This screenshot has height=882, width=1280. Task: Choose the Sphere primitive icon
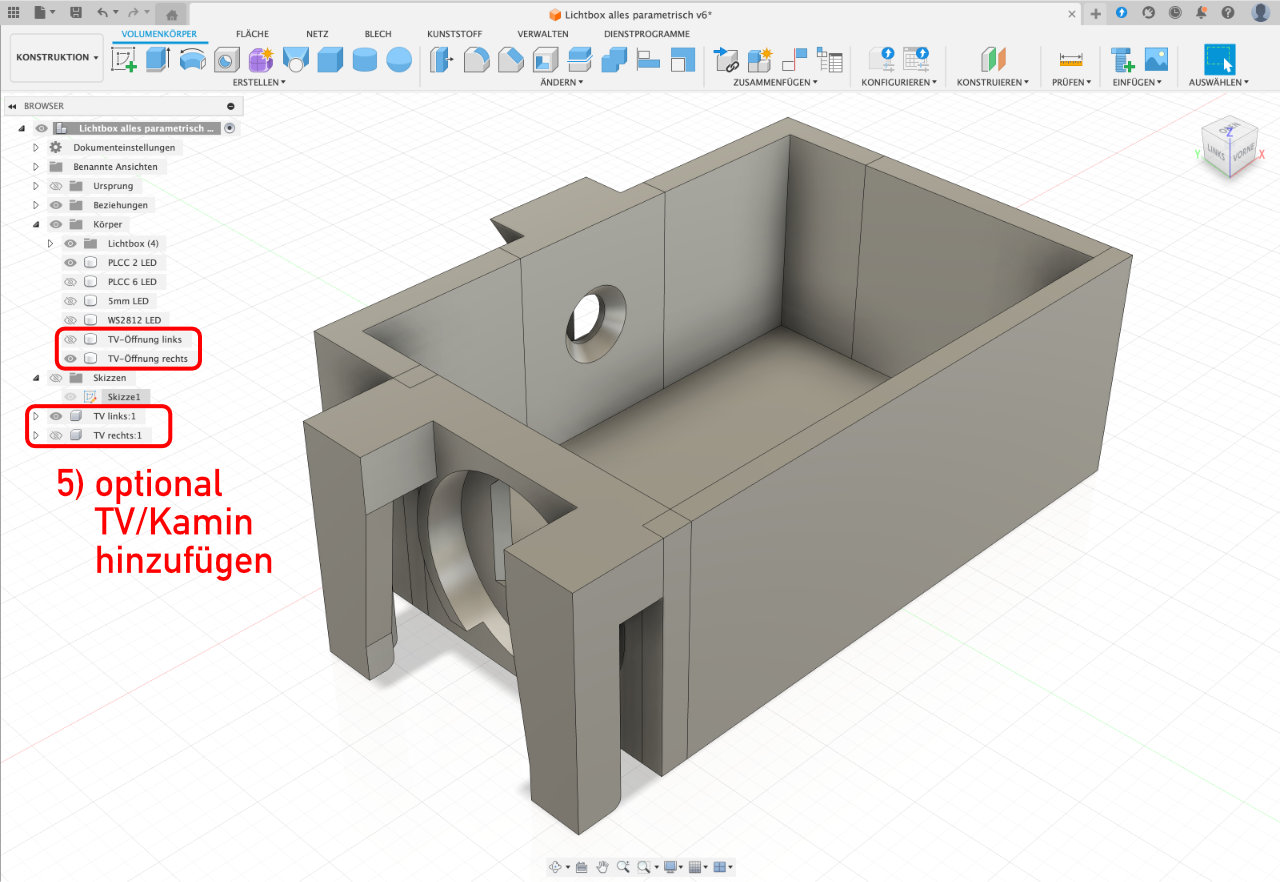pyautogui.click(x=399, y=60)
